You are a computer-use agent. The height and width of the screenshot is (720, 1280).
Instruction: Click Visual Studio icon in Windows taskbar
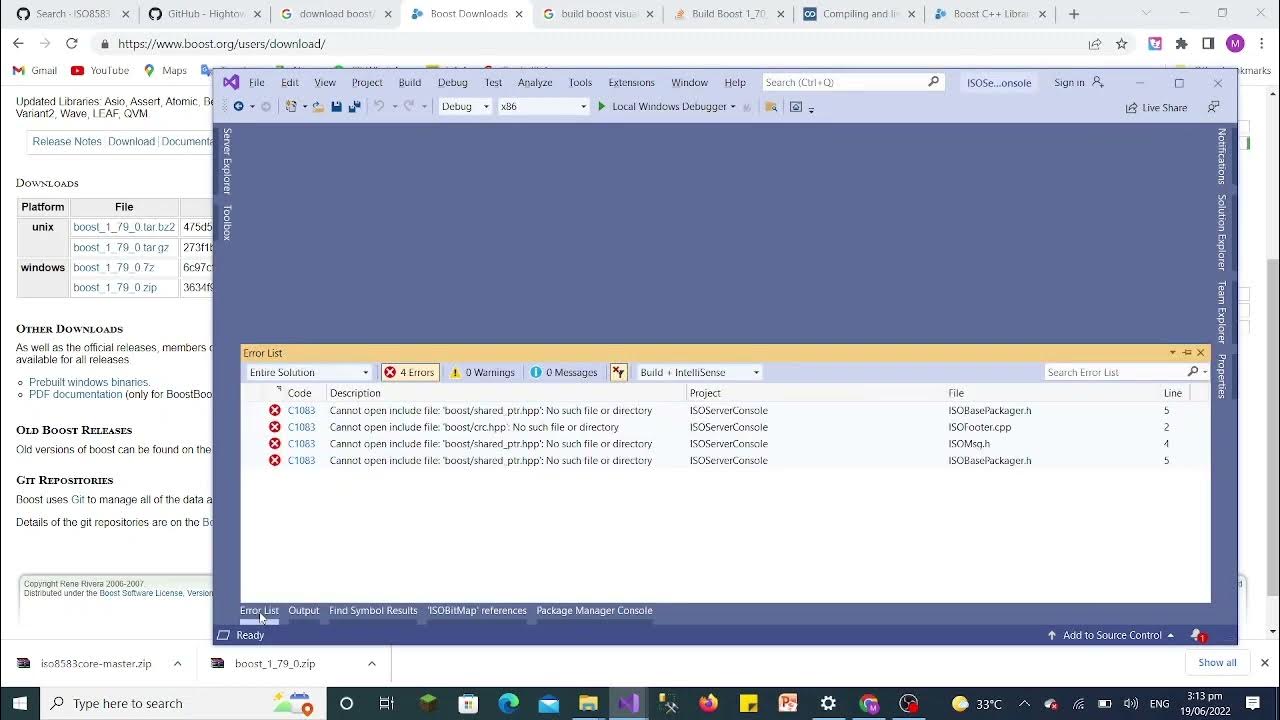tap(628, 703)
